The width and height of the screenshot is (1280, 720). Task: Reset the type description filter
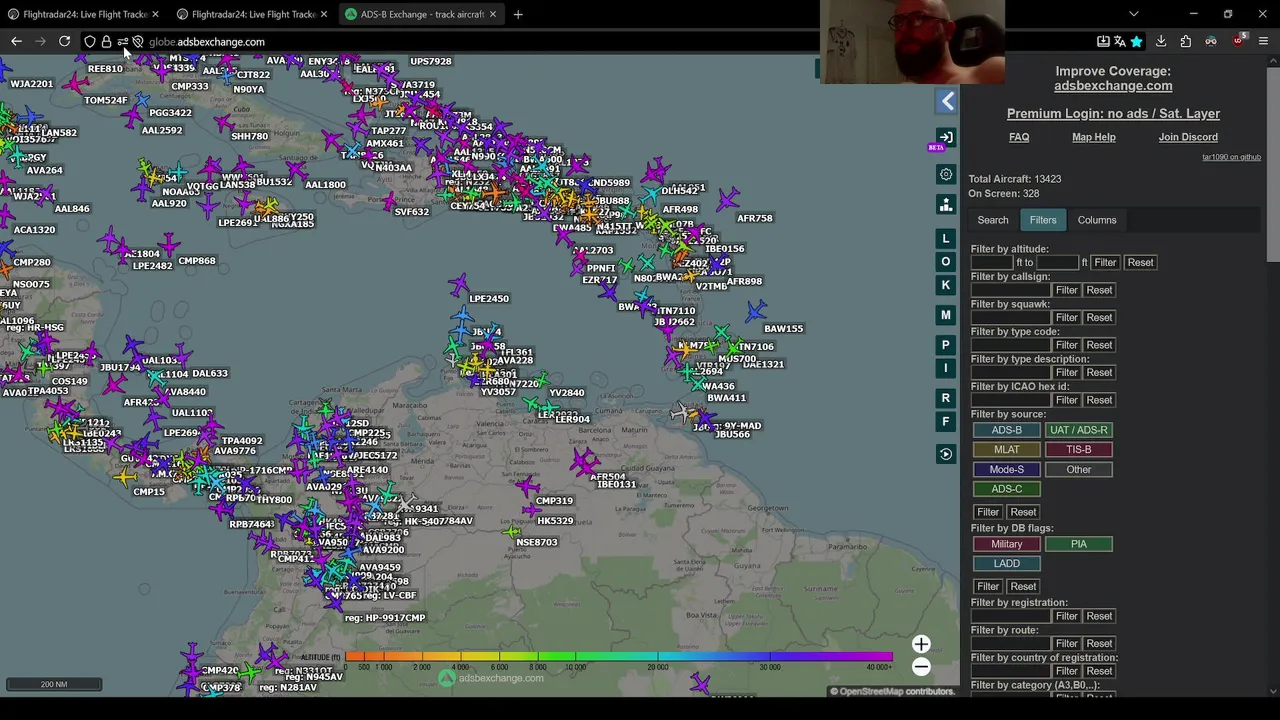pyautogui.click(x=1099, y=372)
